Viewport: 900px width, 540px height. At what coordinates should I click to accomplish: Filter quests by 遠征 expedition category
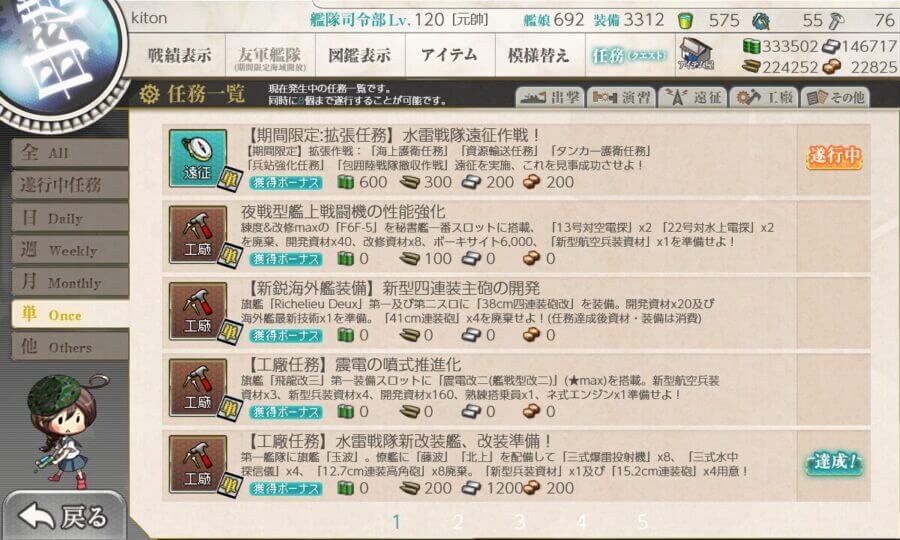tap(693, 97)
